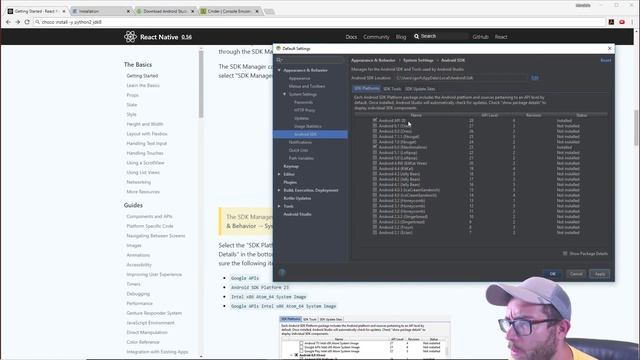Expand the Editor settings node

click(279, 174)
